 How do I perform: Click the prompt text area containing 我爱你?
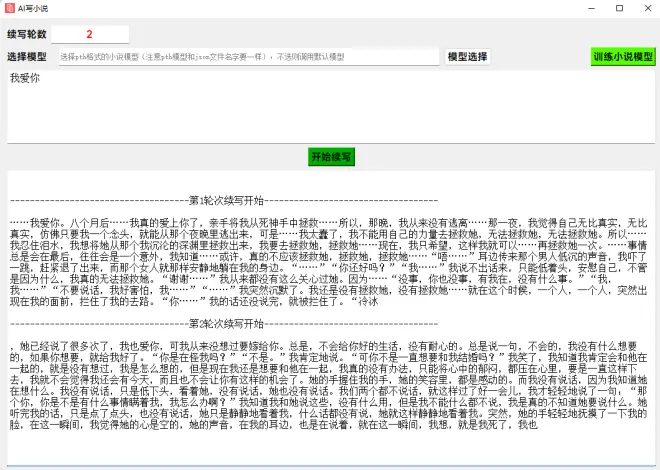coord(331,107)
